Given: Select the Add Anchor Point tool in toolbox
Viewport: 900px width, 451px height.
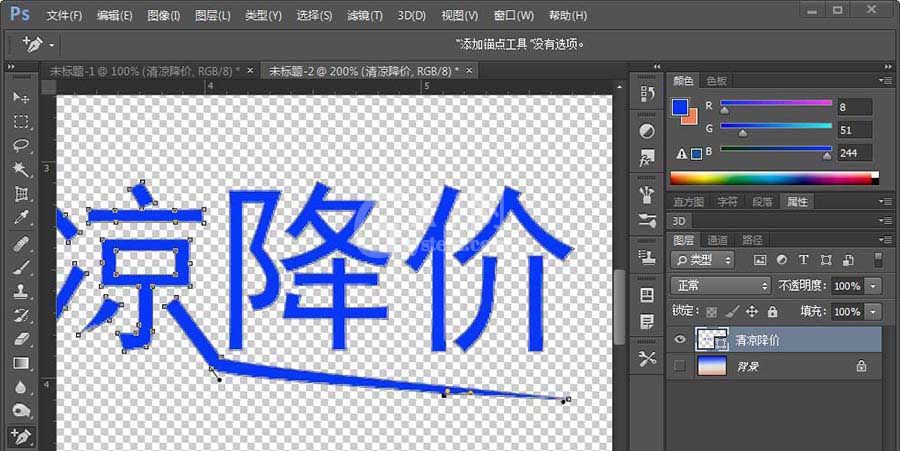Looking at the screenshot, I should pyautogui.click(x=21, y=437).
